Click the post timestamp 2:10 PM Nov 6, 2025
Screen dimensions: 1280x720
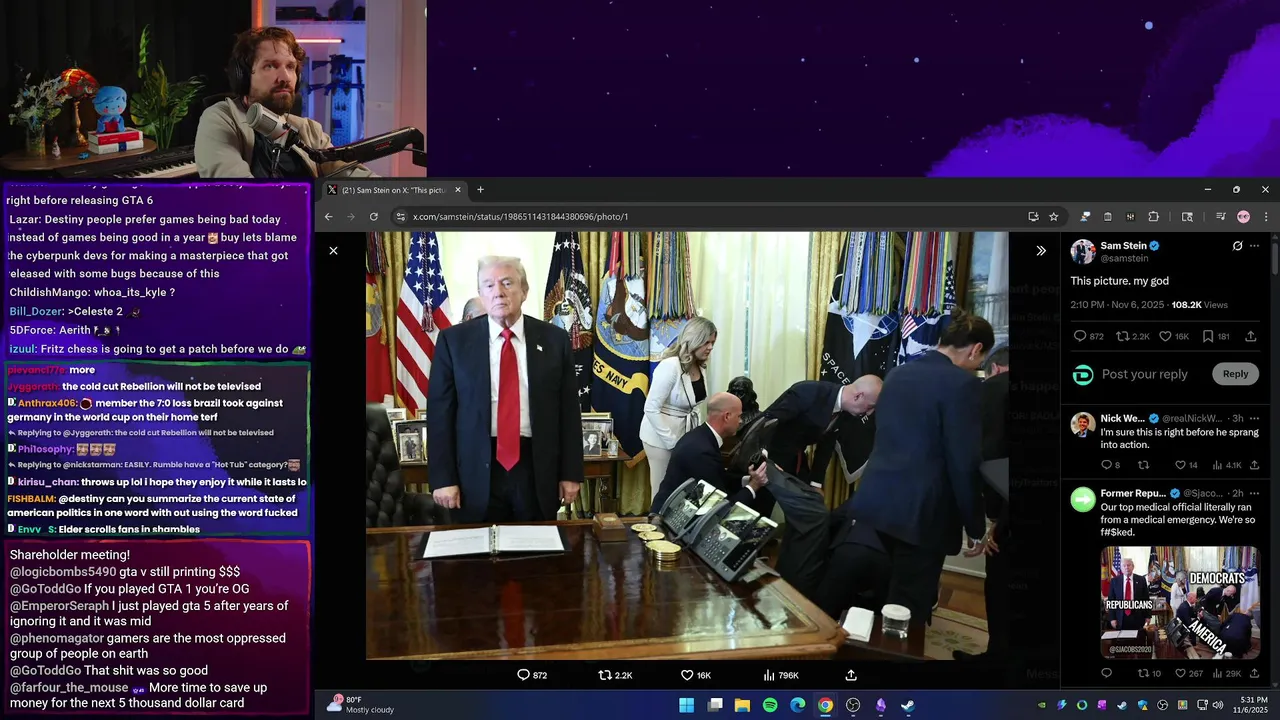point(1118,305)
